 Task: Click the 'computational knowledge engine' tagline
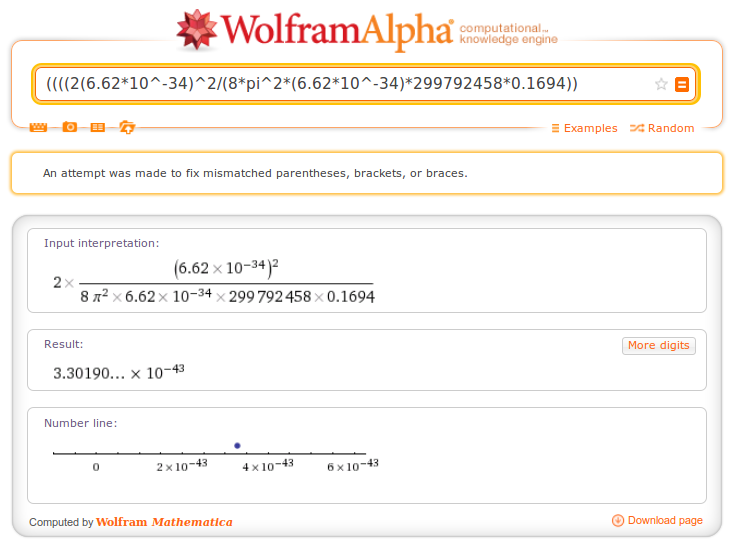pyautogui.click(x=509, y=34)
